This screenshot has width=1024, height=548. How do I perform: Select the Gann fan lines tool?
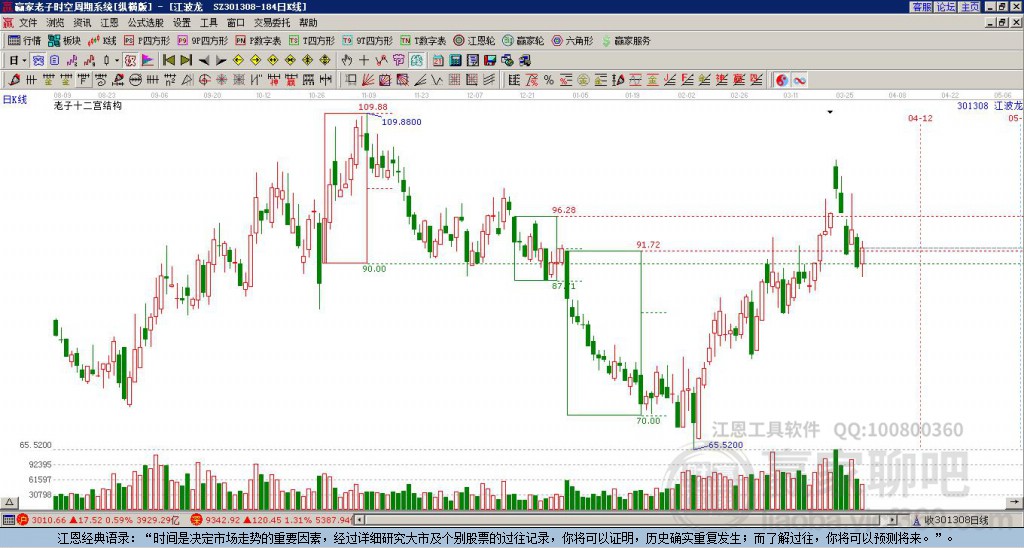point(368,80)
